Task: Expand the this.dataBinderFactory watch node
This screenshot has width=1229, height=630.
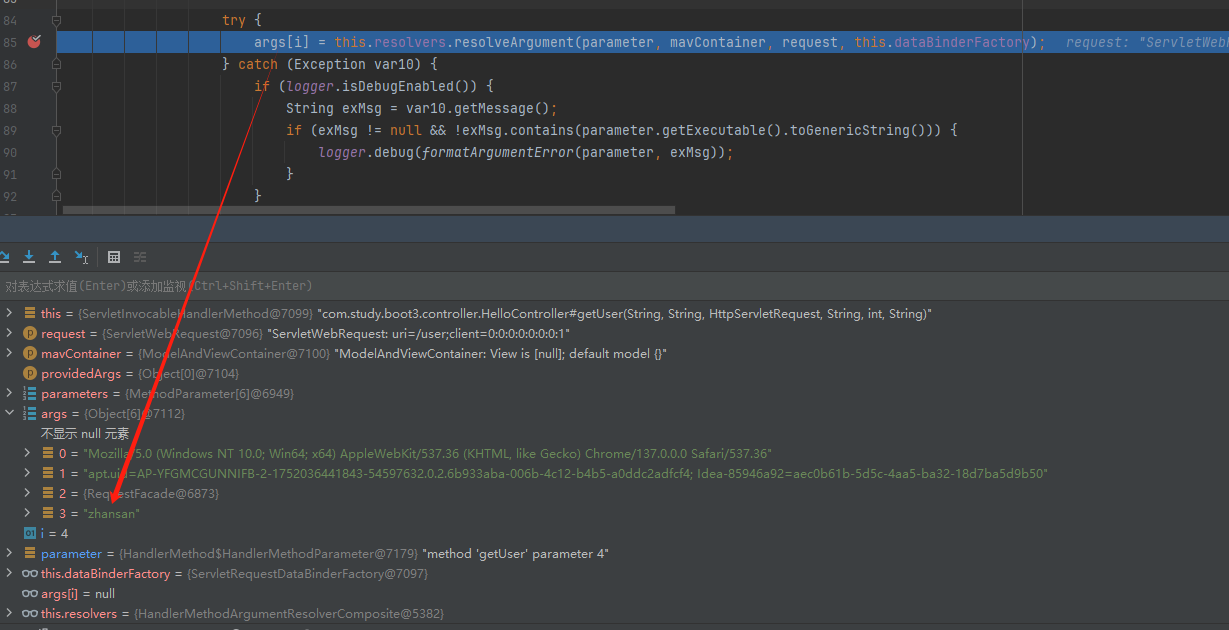Action: point(10,573)
